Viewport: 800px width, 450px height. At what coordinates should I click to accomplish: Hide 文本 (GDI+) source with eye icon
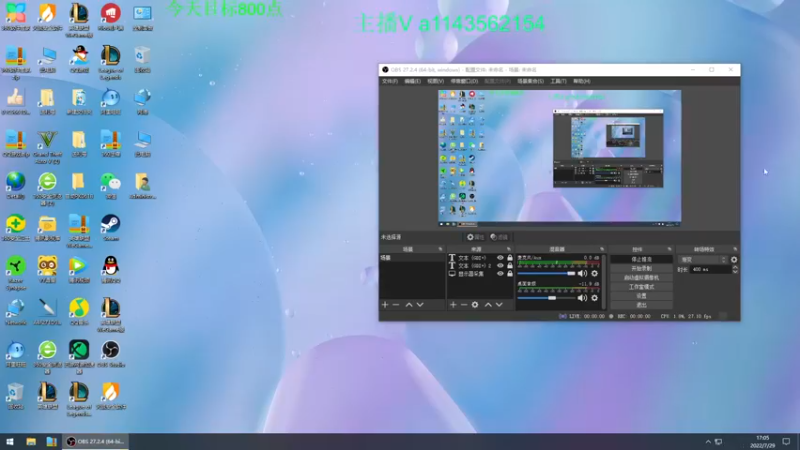click(x=501, y=258)
